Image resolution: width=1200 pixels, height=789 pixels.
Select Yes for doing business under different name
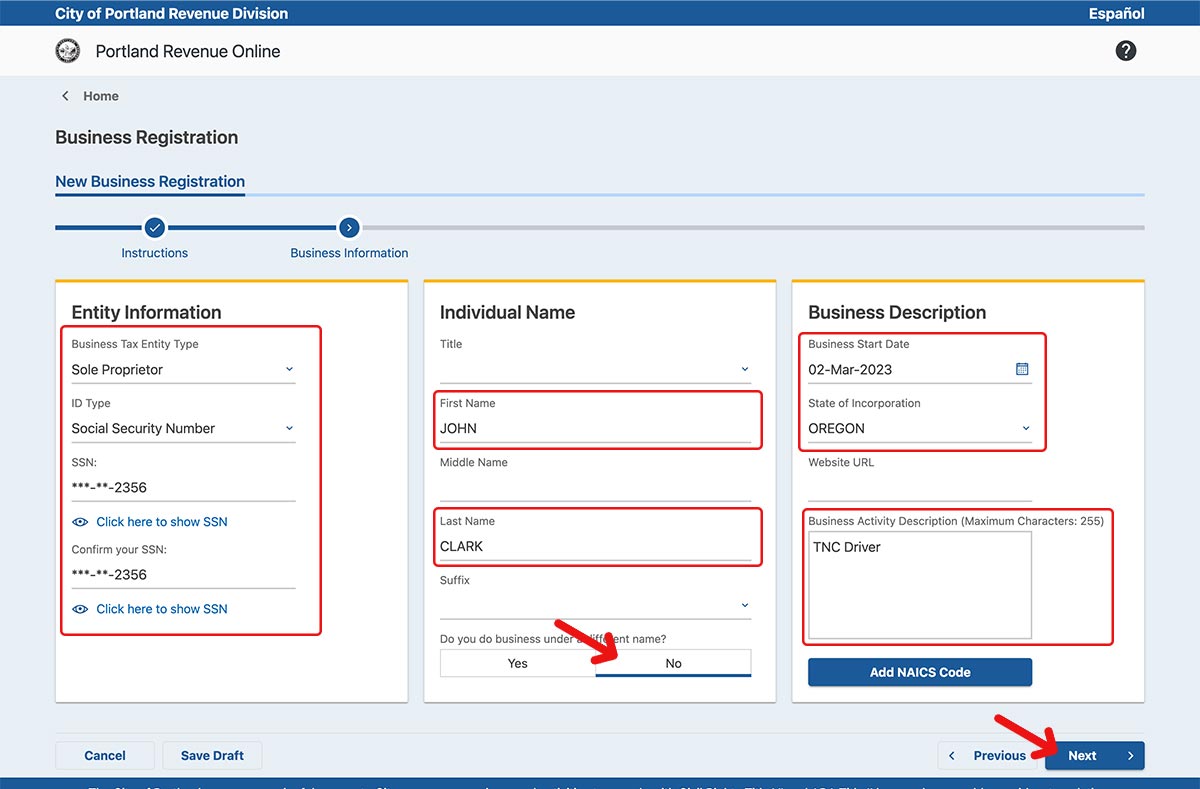point(517,663)
